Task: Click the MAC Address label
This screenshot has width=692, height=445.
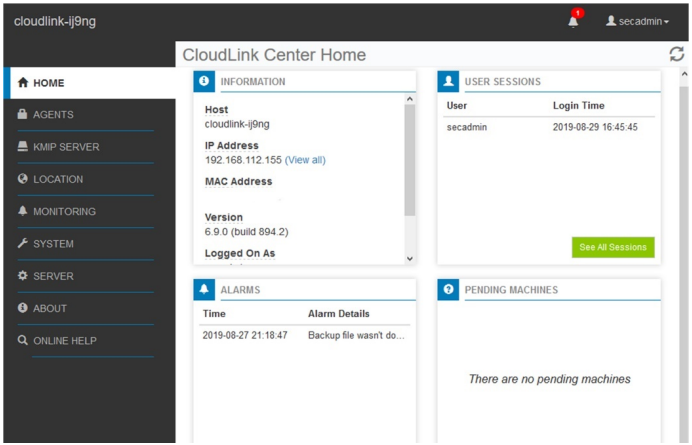Action: point(238,181)
